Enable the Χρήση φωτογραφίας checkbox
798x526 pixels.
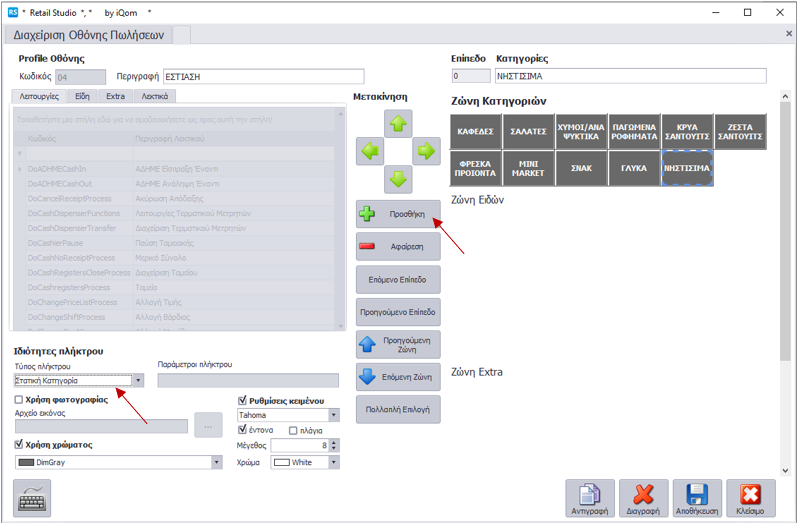19,399
